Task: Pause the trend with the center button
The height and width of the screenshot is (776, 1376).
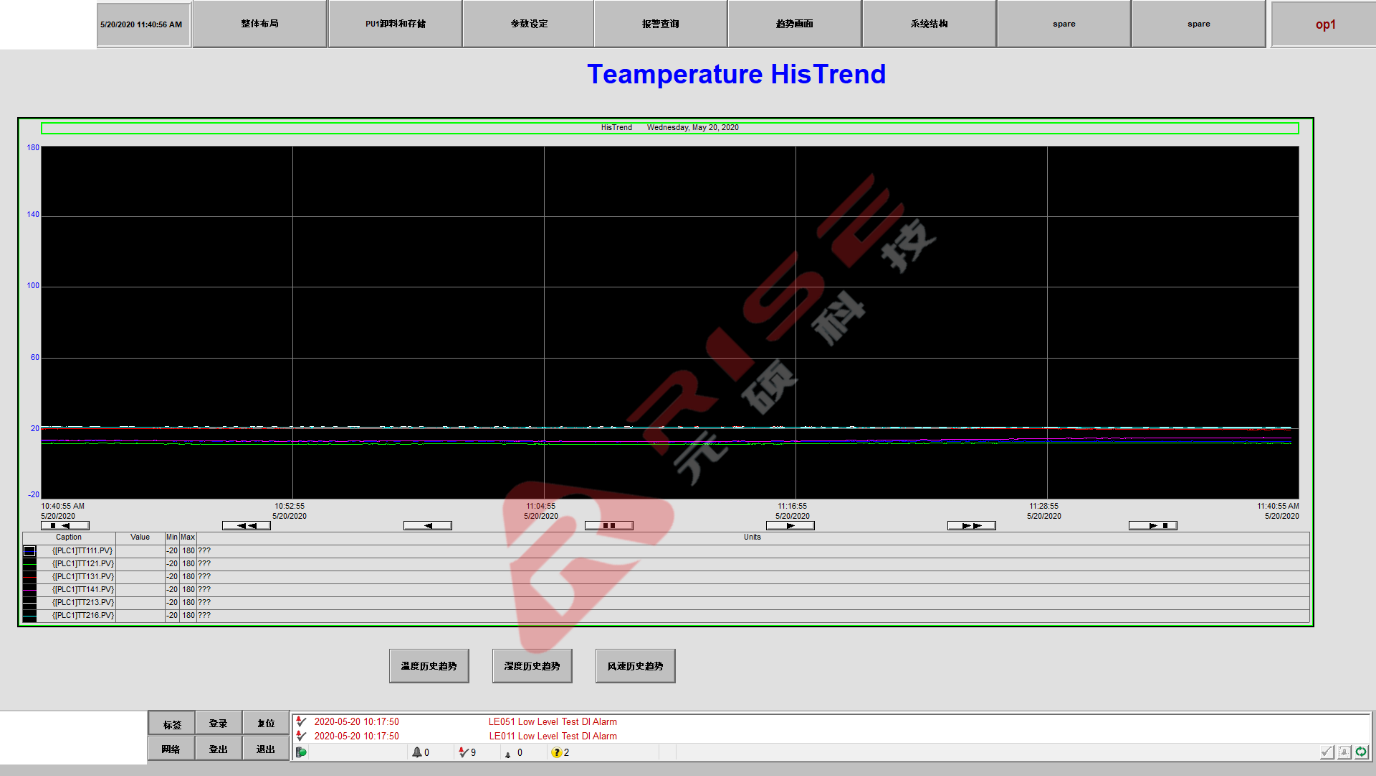Action: pyautogui.click(x=609, y=525)
